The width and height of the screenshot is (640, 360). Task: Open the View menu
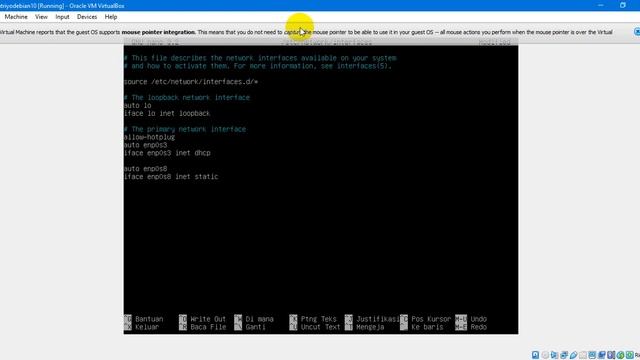pyautogui.click(x=41, y=17)
